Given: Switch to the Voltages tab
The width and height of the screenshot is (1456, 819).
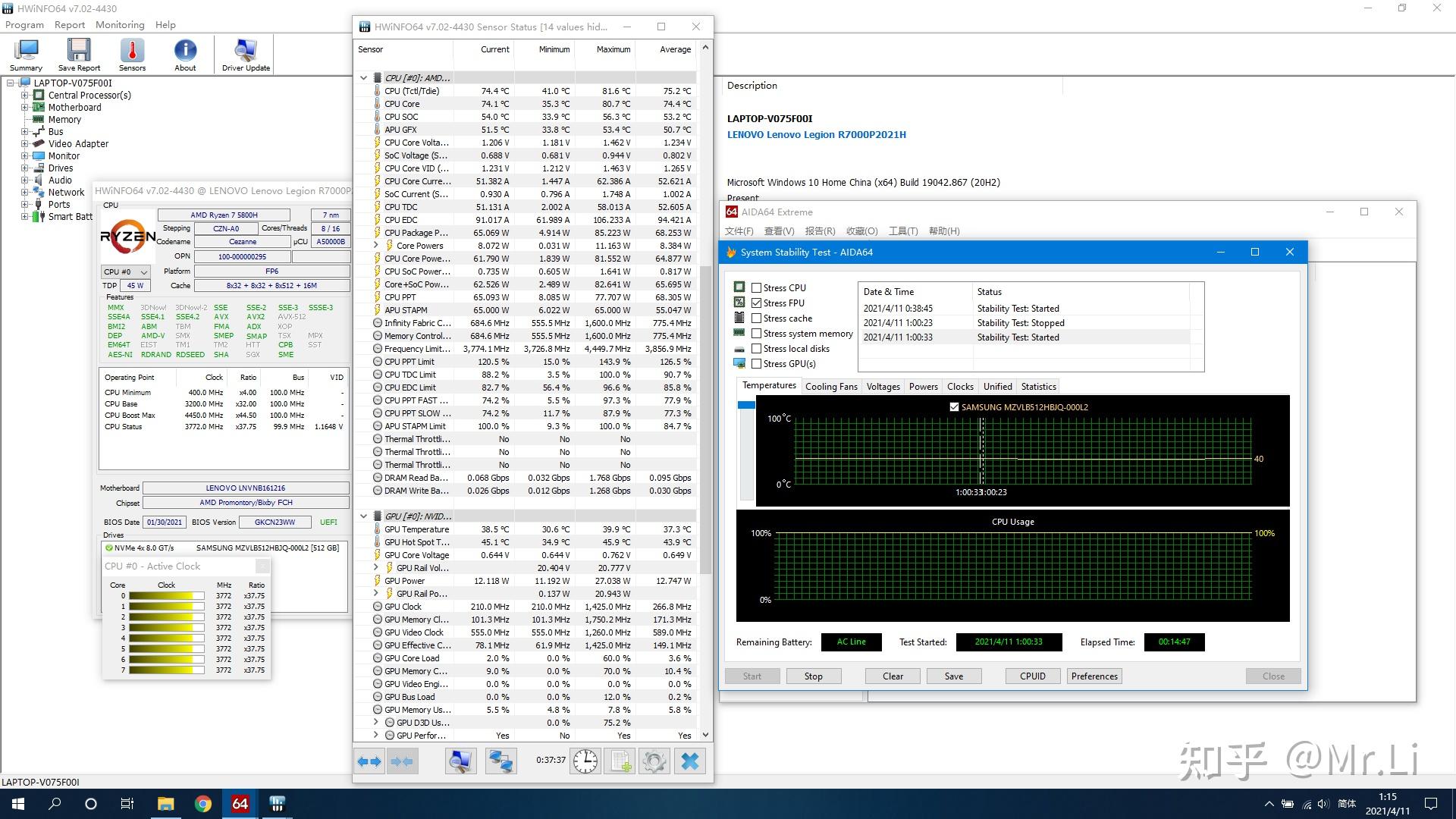Looking at the screenshot, I should [883, 387].
